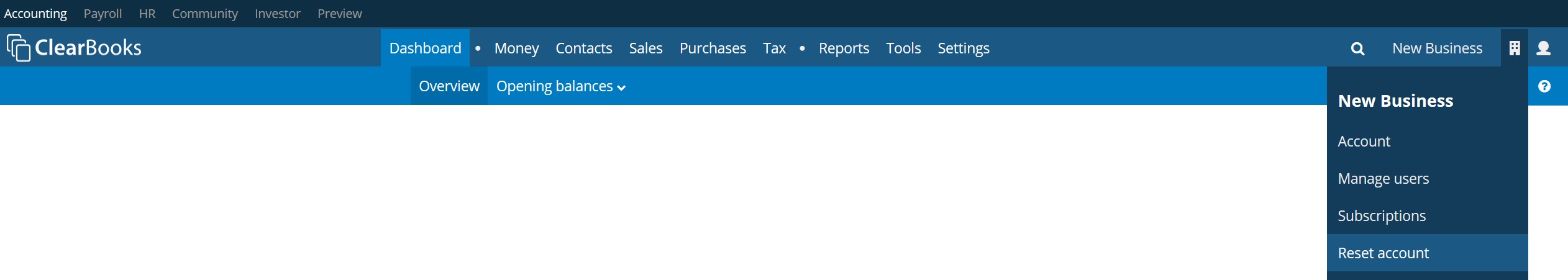Open the user profile icon
The width and height of the screenshot is (1568, 280).
(x=1544, y=48)
